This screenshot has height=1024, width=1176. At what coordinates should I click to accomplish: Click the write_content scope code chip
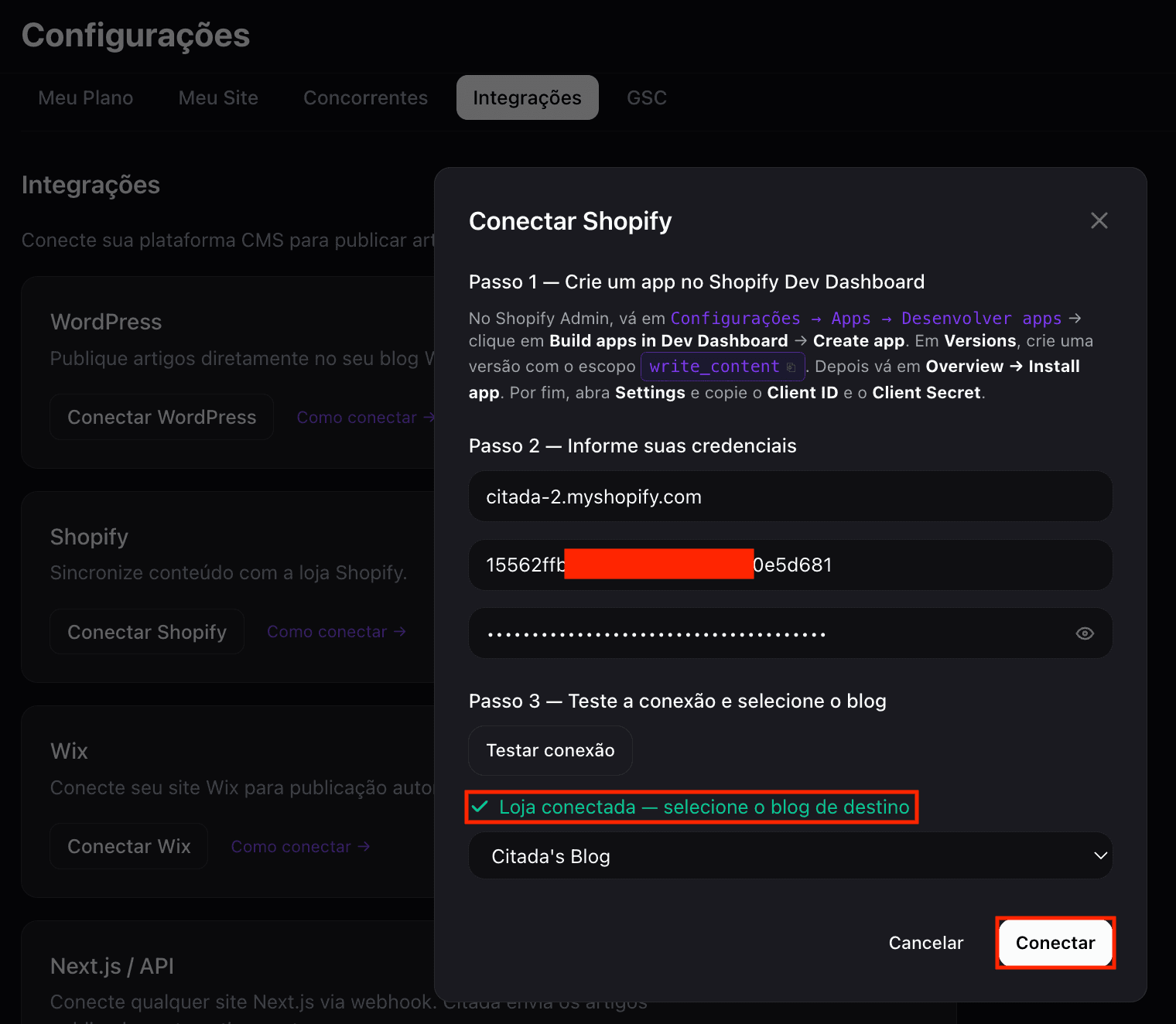coord(723,367)
